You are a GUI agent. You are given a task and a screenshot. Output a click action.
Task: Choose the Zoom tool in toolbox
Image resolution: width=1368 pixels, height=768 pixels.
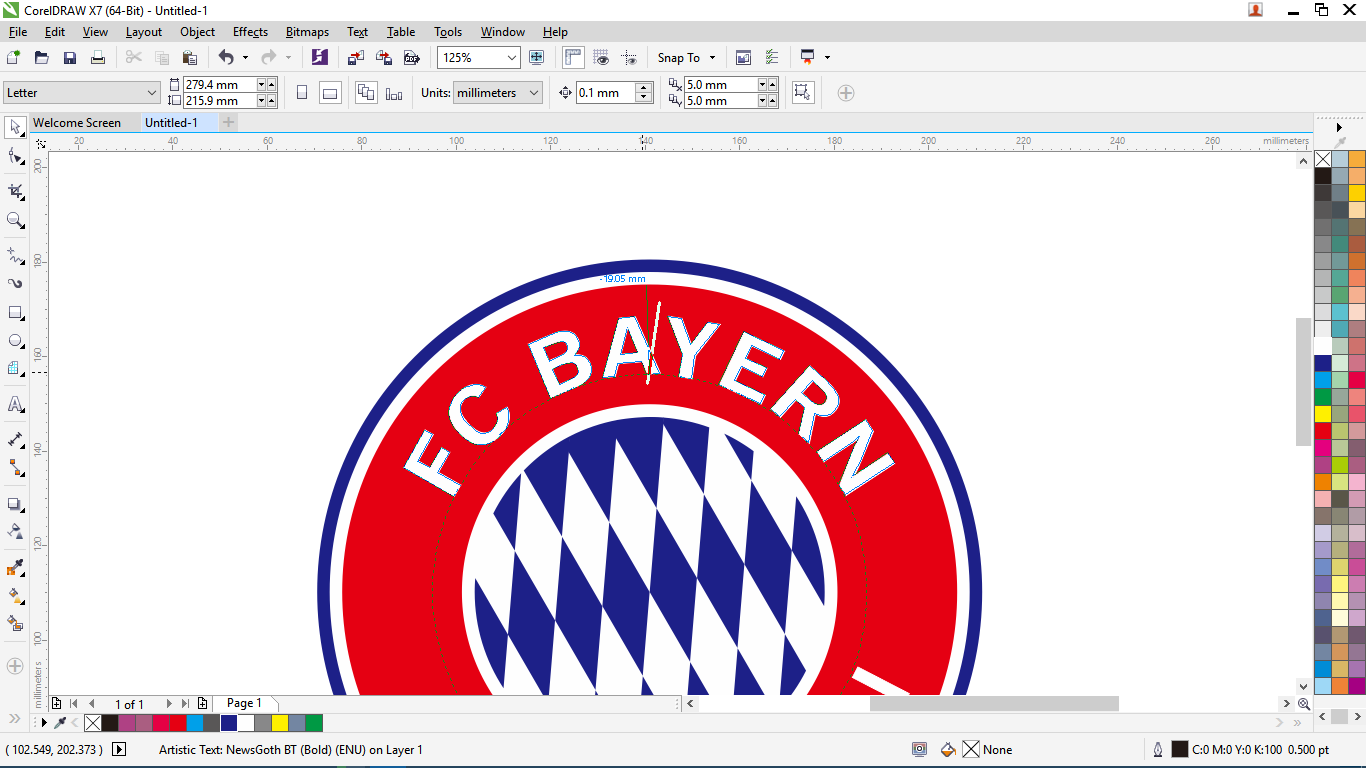coord(15,220)
